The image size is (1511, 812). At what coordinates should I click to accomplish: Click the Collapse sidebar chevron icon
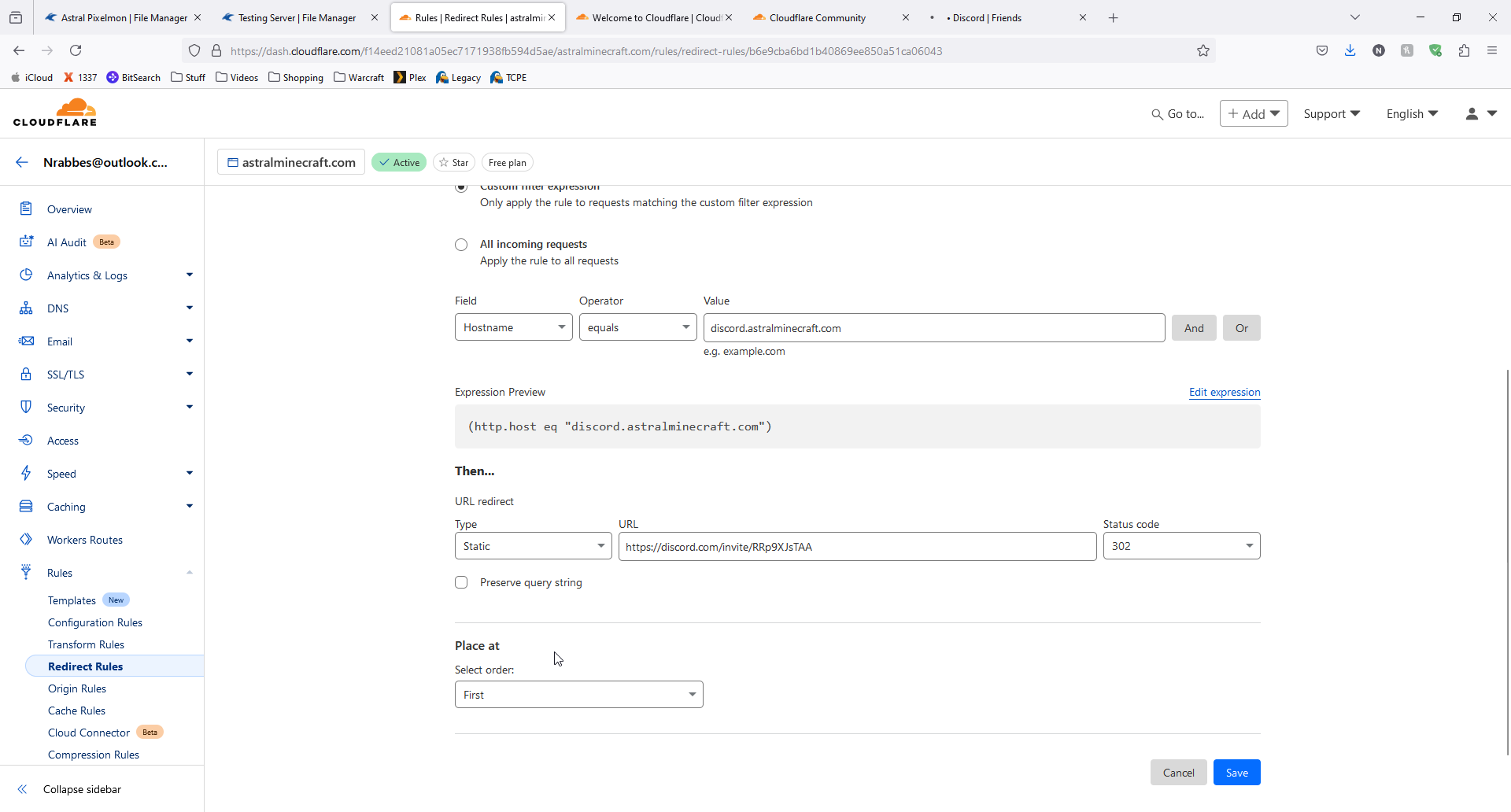tap(22, 789)
